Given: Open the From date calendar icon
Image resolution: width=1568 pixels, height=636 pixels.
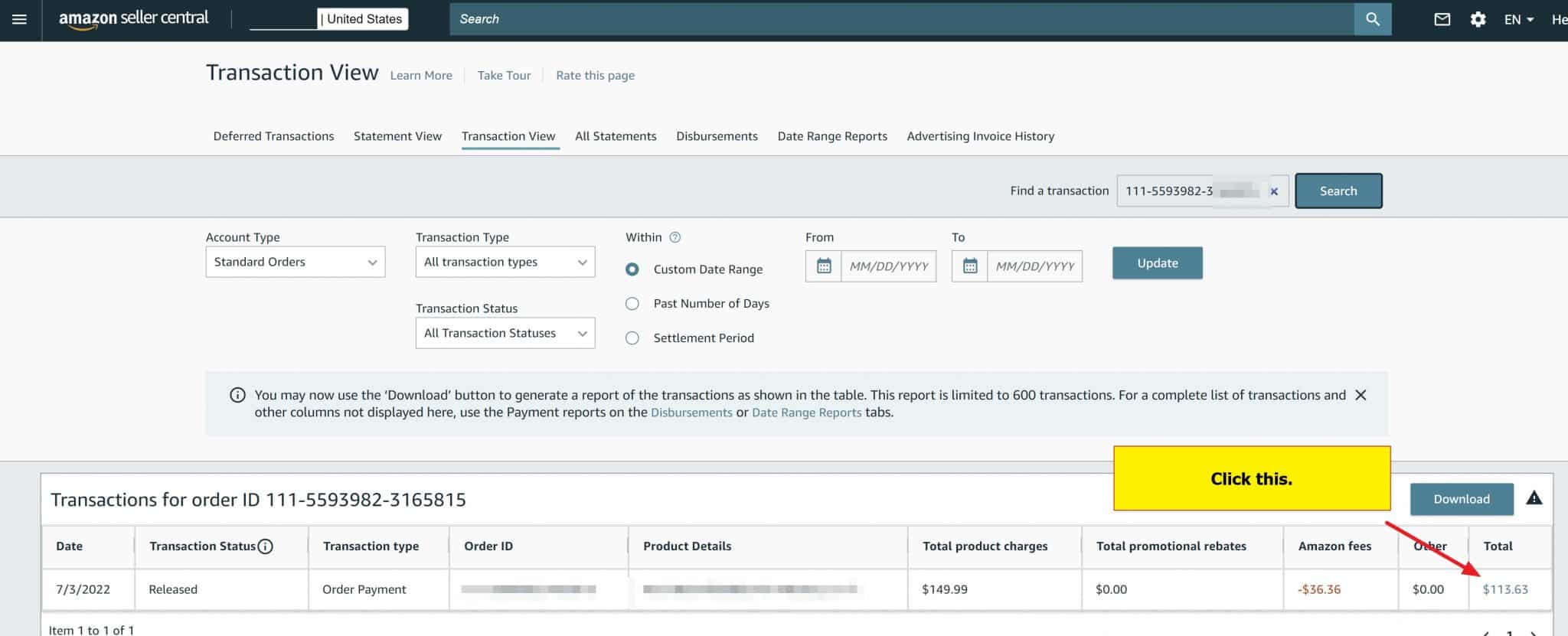Looking at the screenshot, I should tap(824, 266).
